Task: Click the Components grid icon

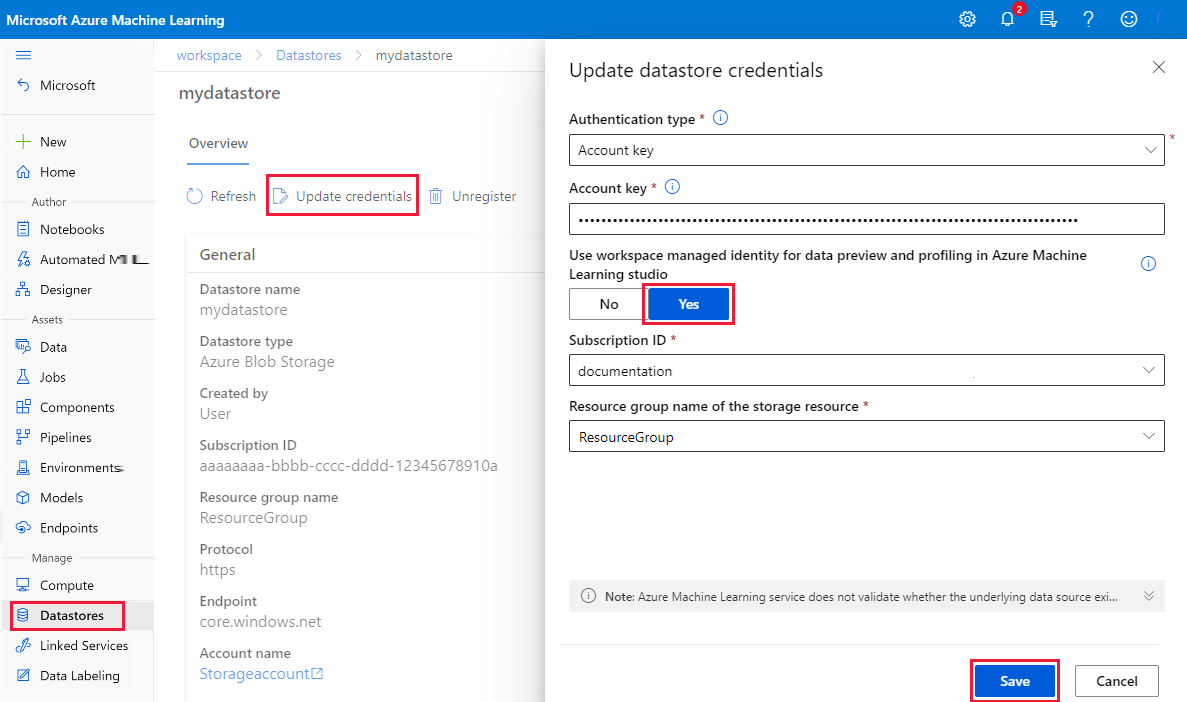Action: click(x=23, y=407)
